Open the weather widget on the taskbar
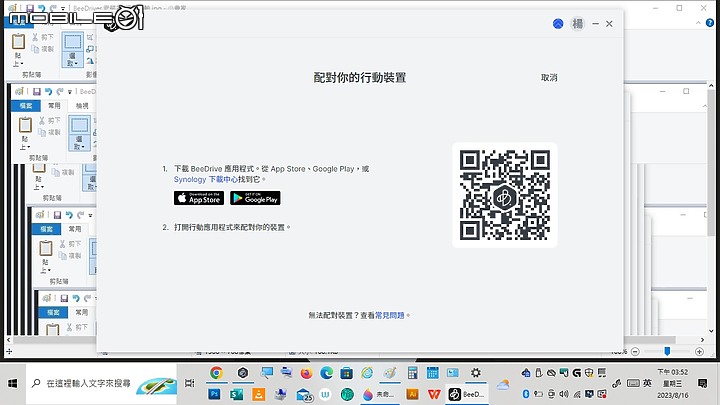The height and width of the screenshot is (405, 720). pyautogui.click(x=503, y=385)
